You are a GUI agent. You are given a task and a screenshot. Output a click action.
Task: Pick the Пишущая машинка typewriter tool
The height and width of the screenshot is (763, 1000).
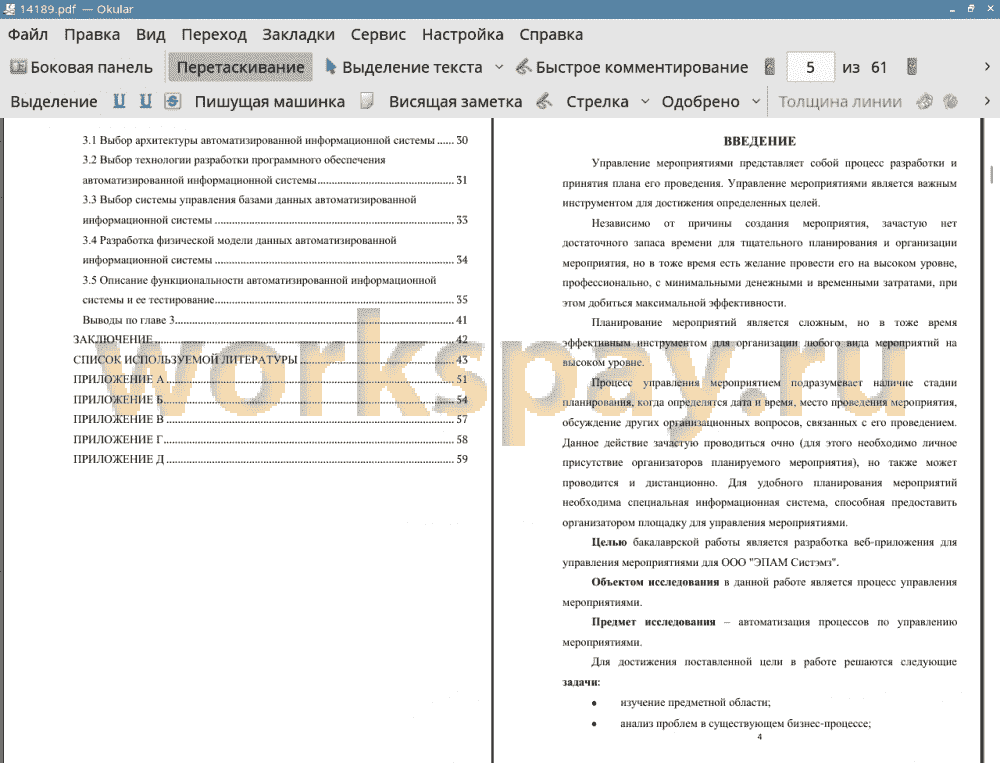tap(270, 101)
